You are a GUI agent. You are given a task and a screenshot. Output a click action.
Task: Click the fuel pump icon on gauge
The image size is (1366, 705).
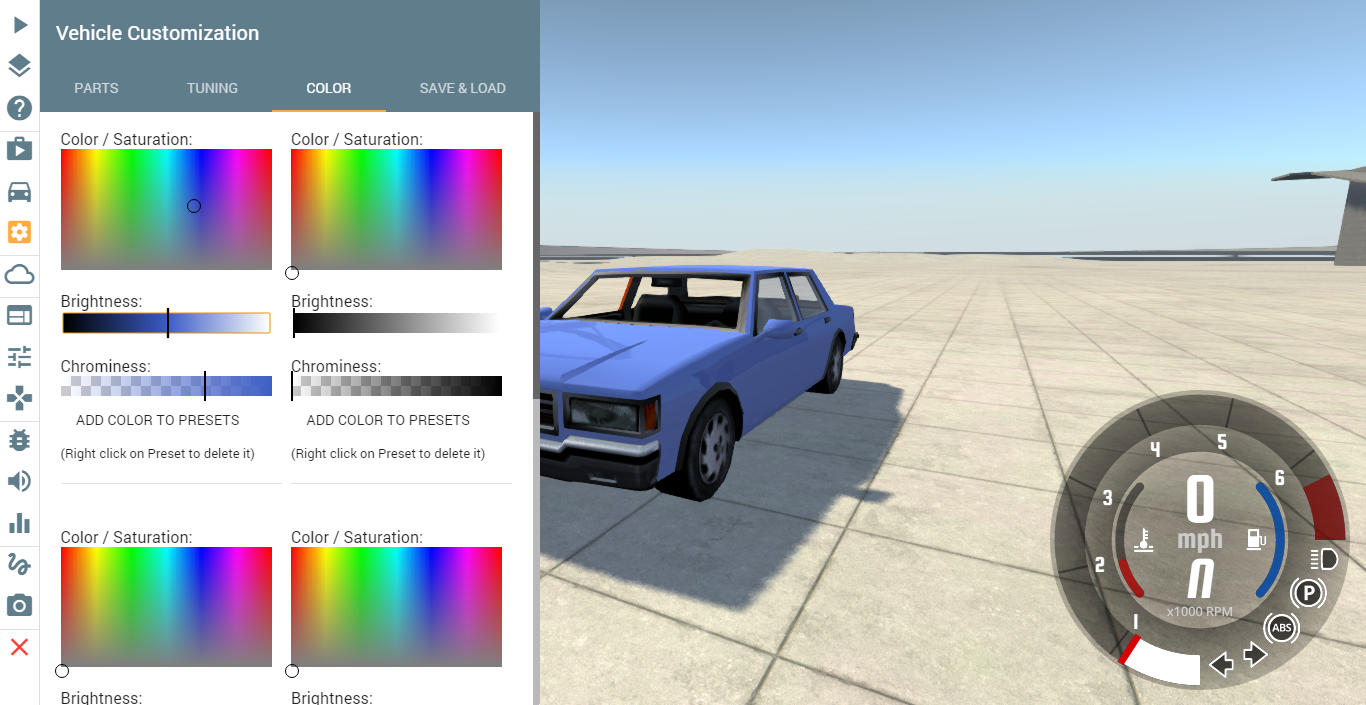[x=1255, y=540]
